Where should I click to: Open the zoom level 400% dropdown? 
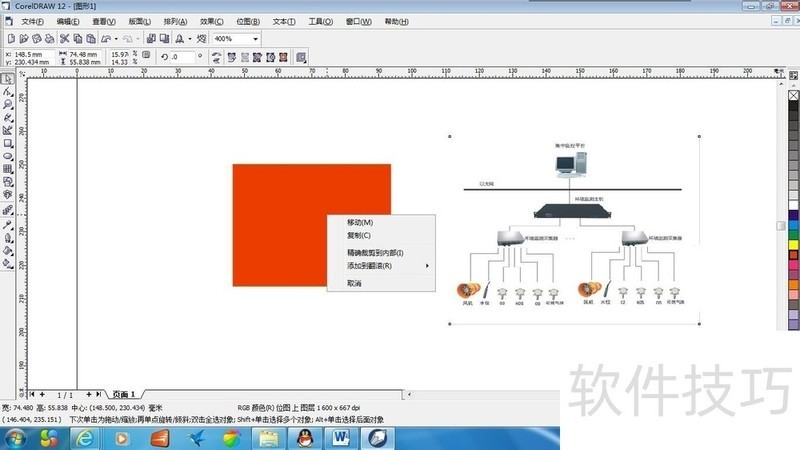tap(255, 39)
